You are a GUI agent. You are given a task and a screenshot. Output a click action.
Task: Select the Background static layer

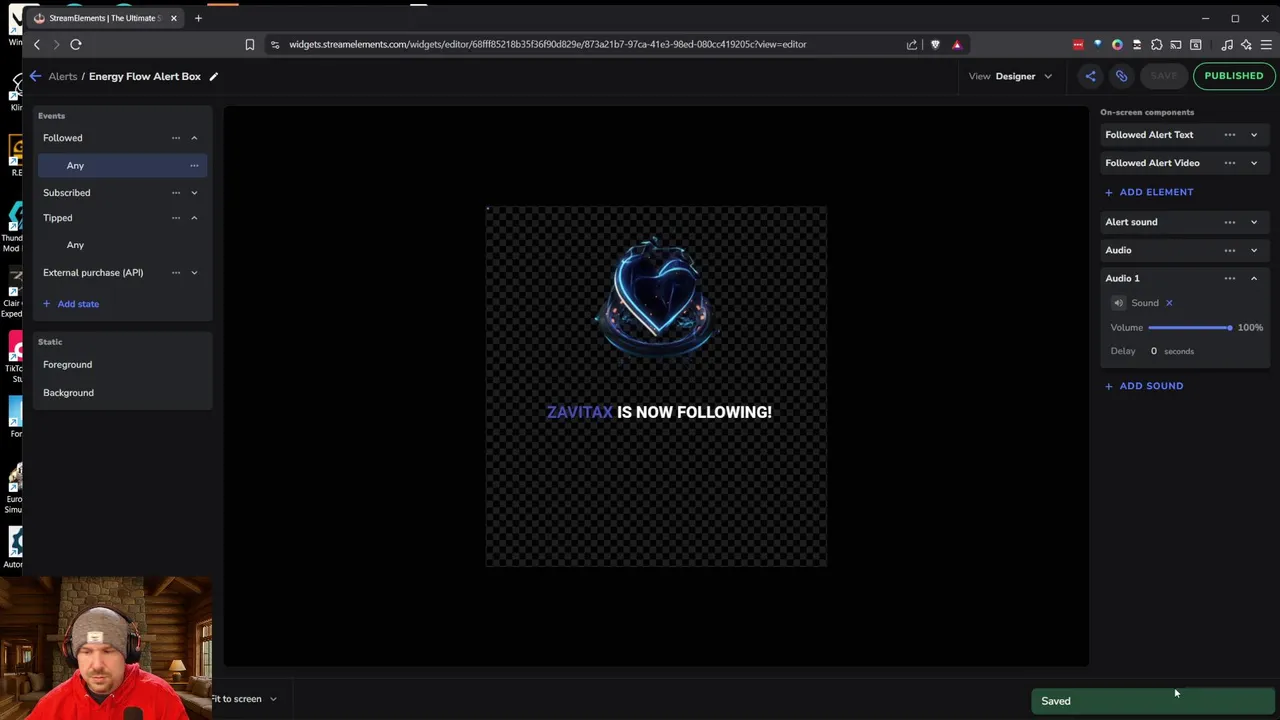click(122, 393)
